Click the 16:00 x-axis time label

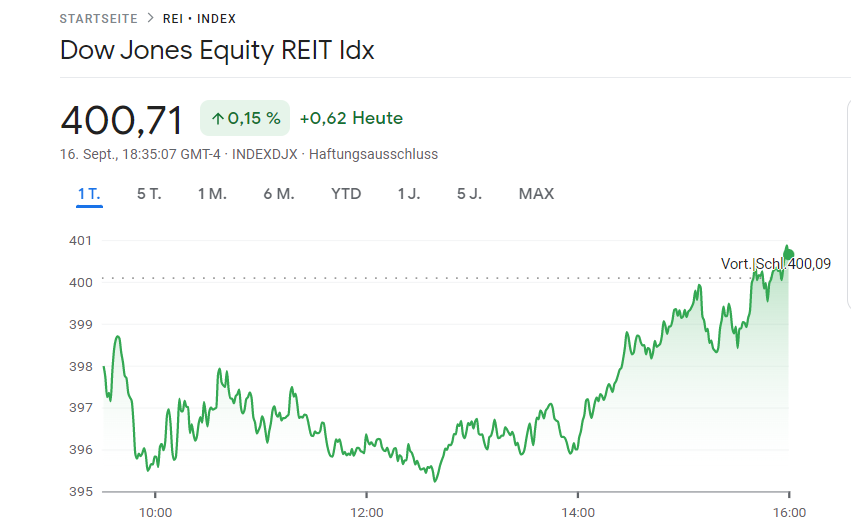(x=789, y=513)
